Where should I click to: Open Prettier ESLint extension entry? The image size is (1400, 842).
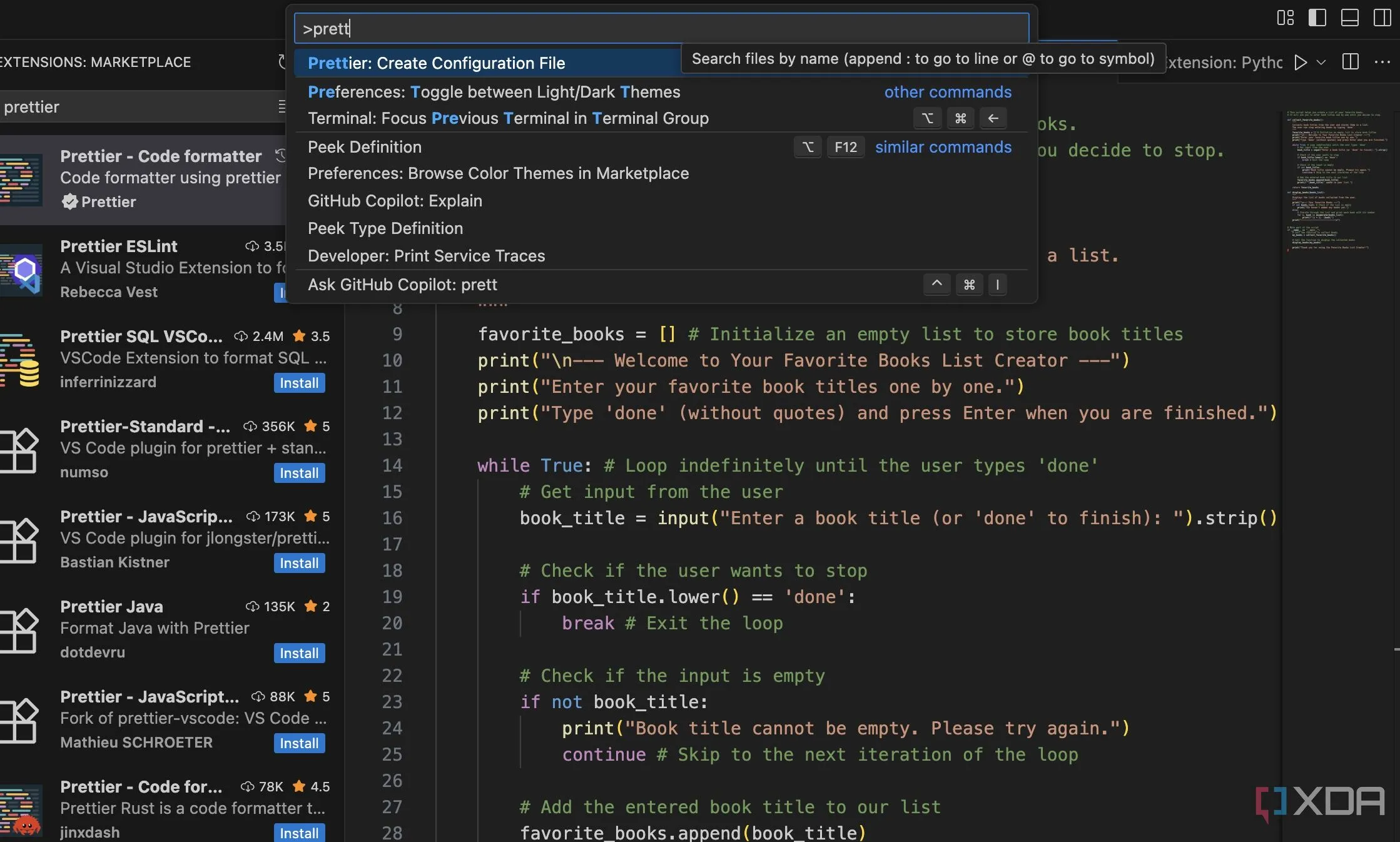tap(143, 270)
